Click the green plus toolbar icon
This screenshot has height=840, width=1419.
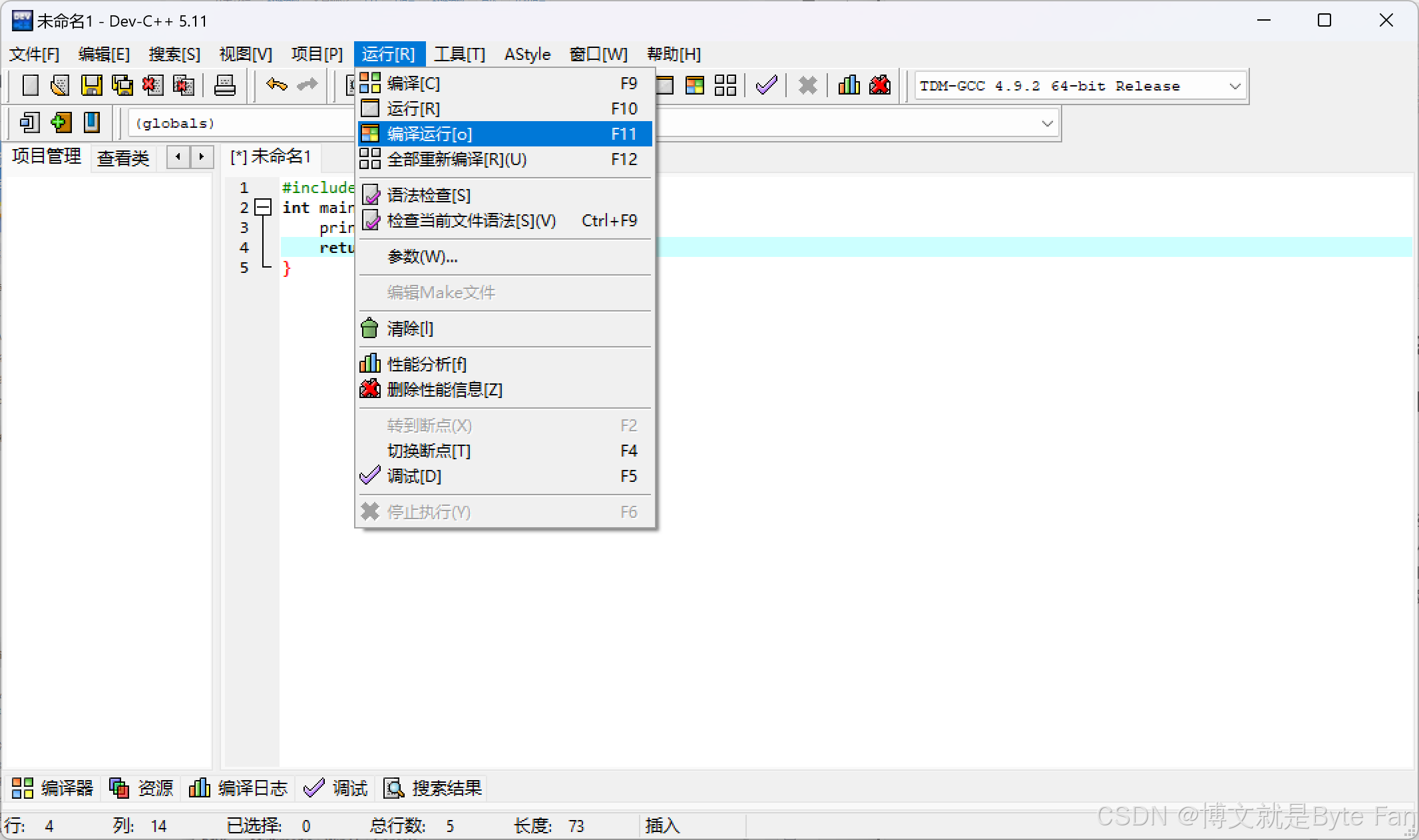[x=61, y=122]
